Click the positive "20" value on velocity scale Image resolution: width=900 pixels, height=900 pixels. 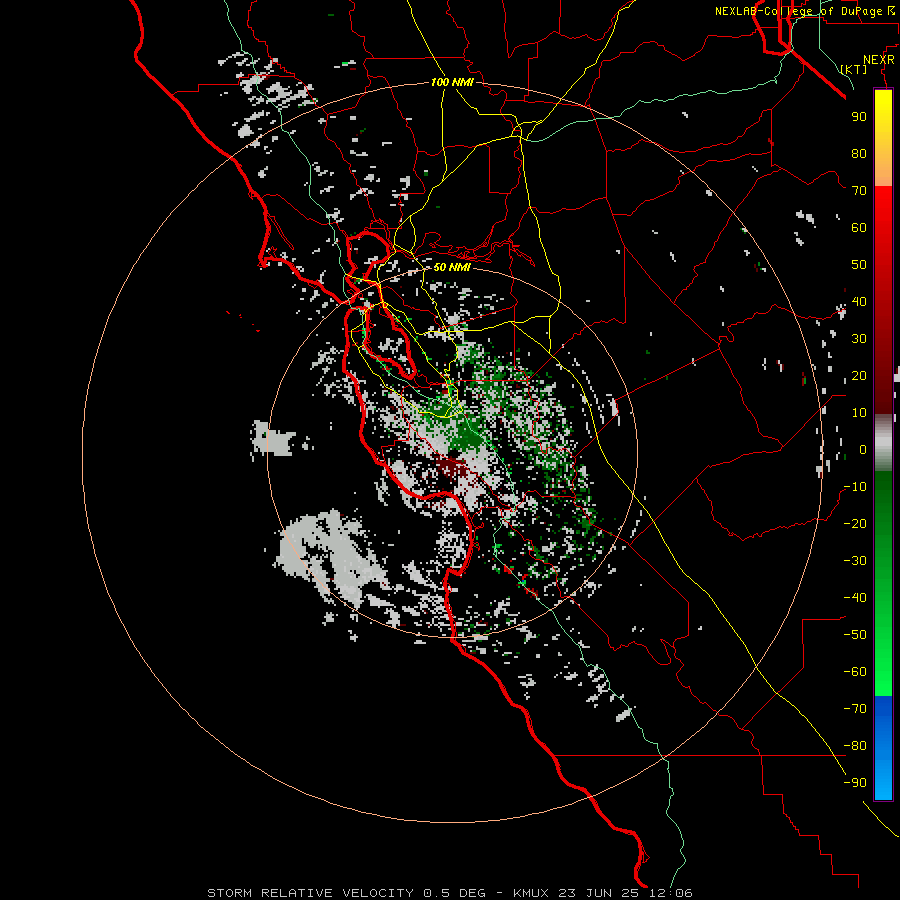859,375
